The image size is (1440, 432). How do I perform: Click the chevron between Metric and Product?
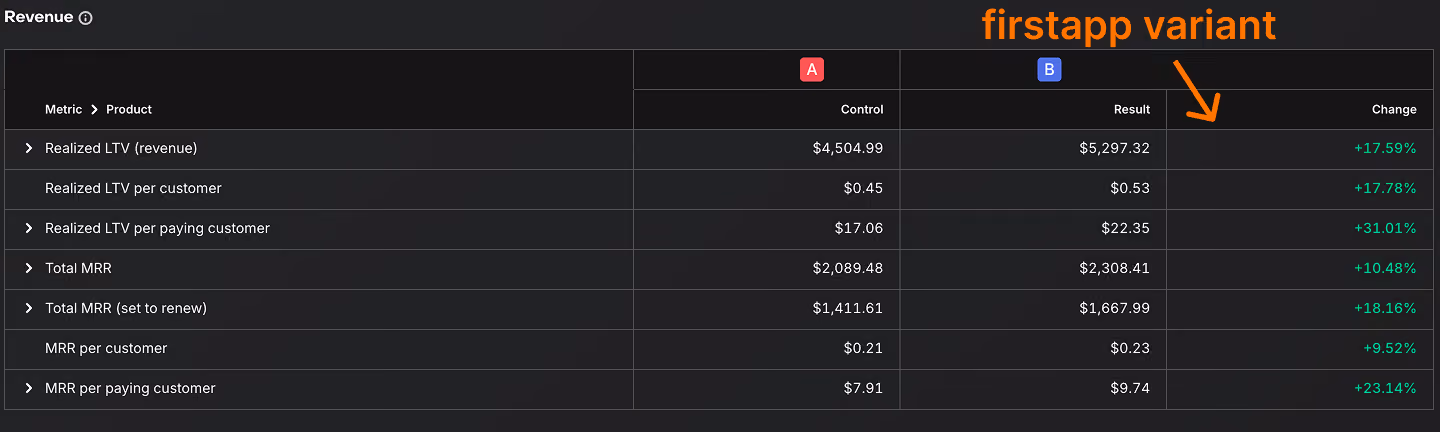pyautogui.click(x=95, y=109)
